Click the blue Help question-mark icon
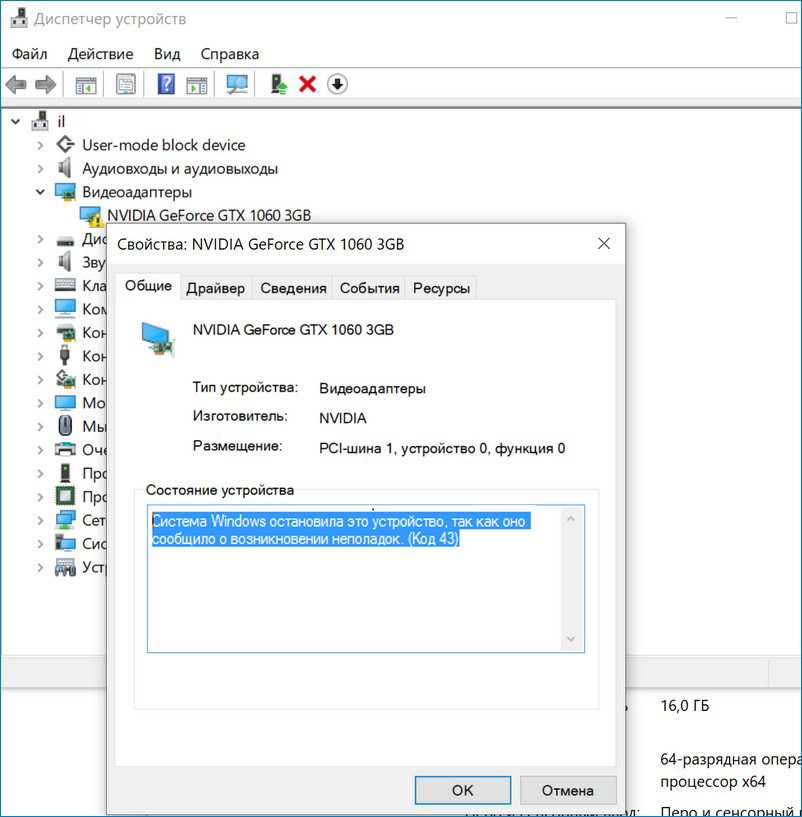 (x=166, y=84)
